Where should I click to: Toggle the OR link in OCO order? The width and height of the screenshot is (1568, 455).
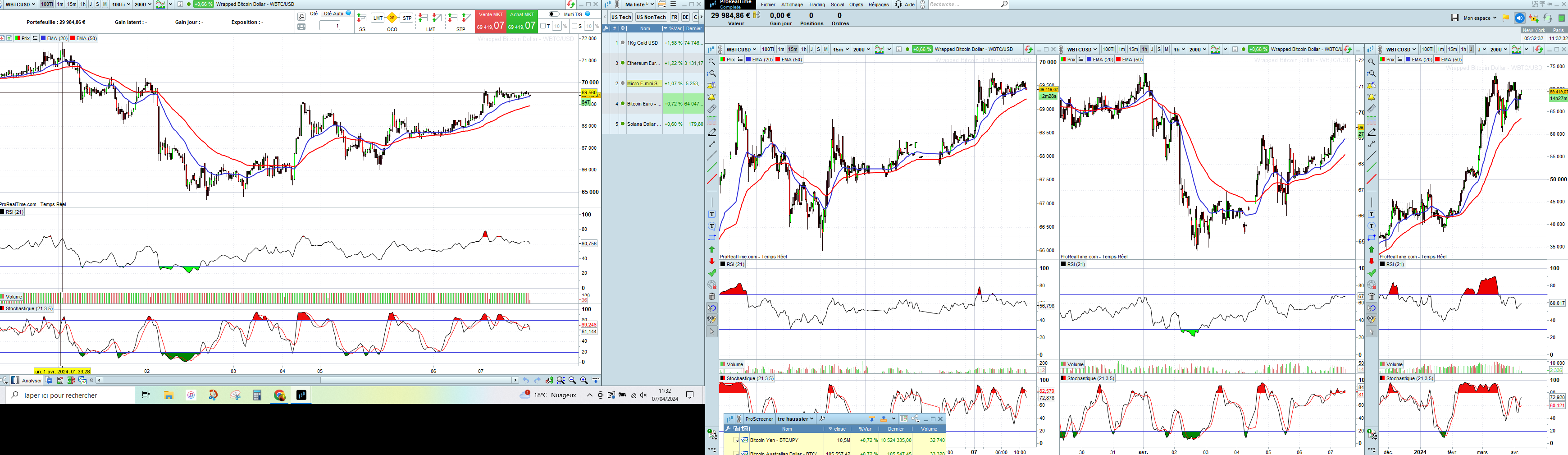tap(392, 18)
